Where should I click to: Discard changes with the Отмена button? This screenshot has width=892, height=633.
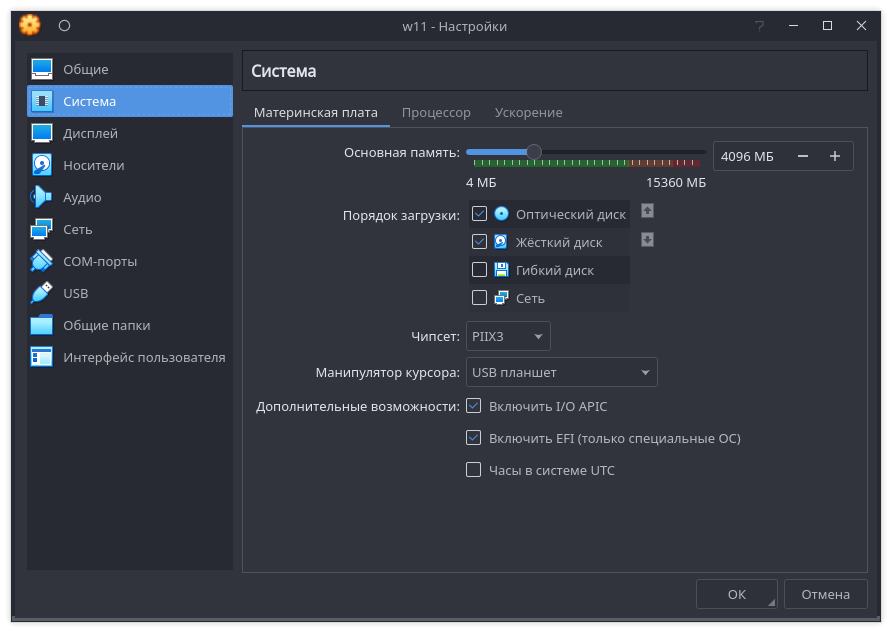pos(825,593)
